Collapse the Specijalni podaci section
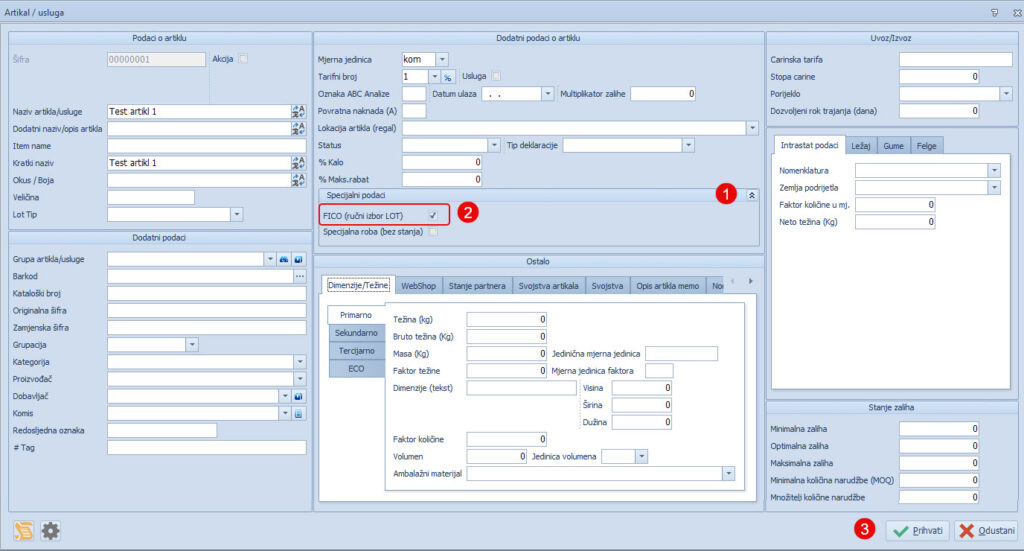This screenshot has height=551, width=1024. click(751, 196)
